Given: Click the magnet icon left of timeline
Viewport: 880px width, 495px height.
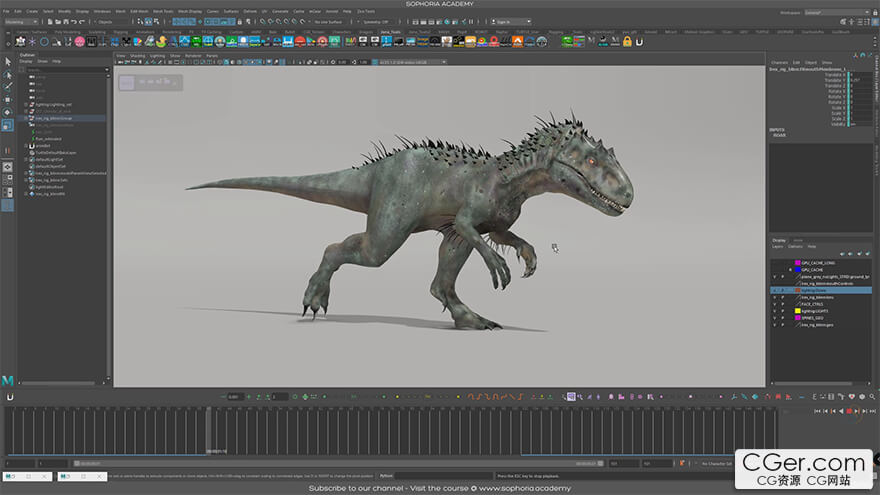Looking at the screenshot, I should pyautogui.click(x=10, y=397).
